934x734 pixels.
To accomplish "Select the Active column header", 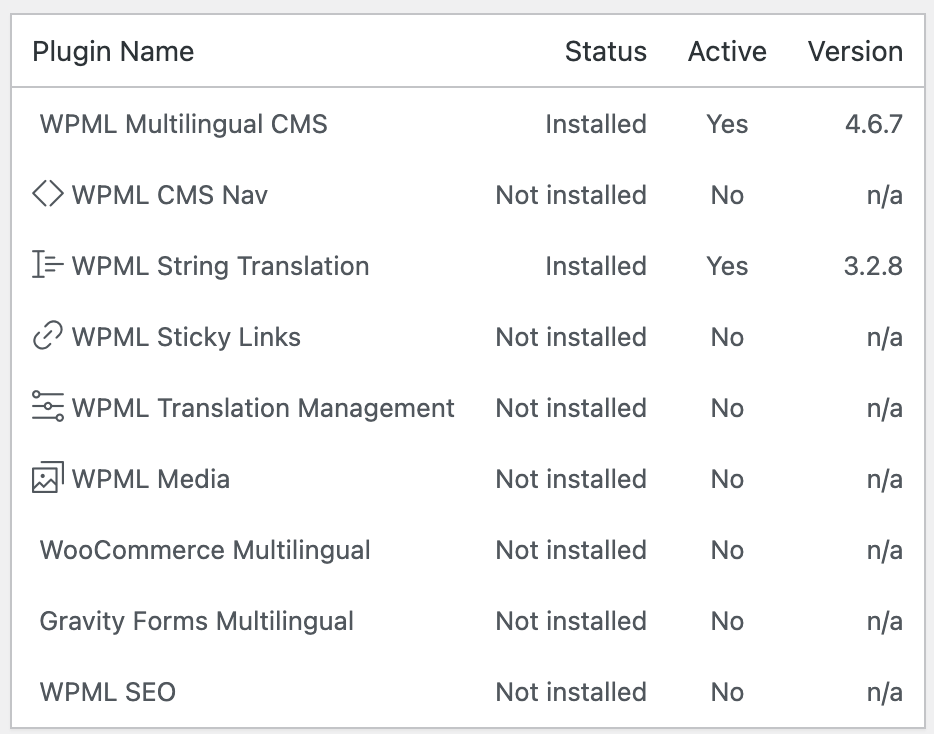I will 727,51.
